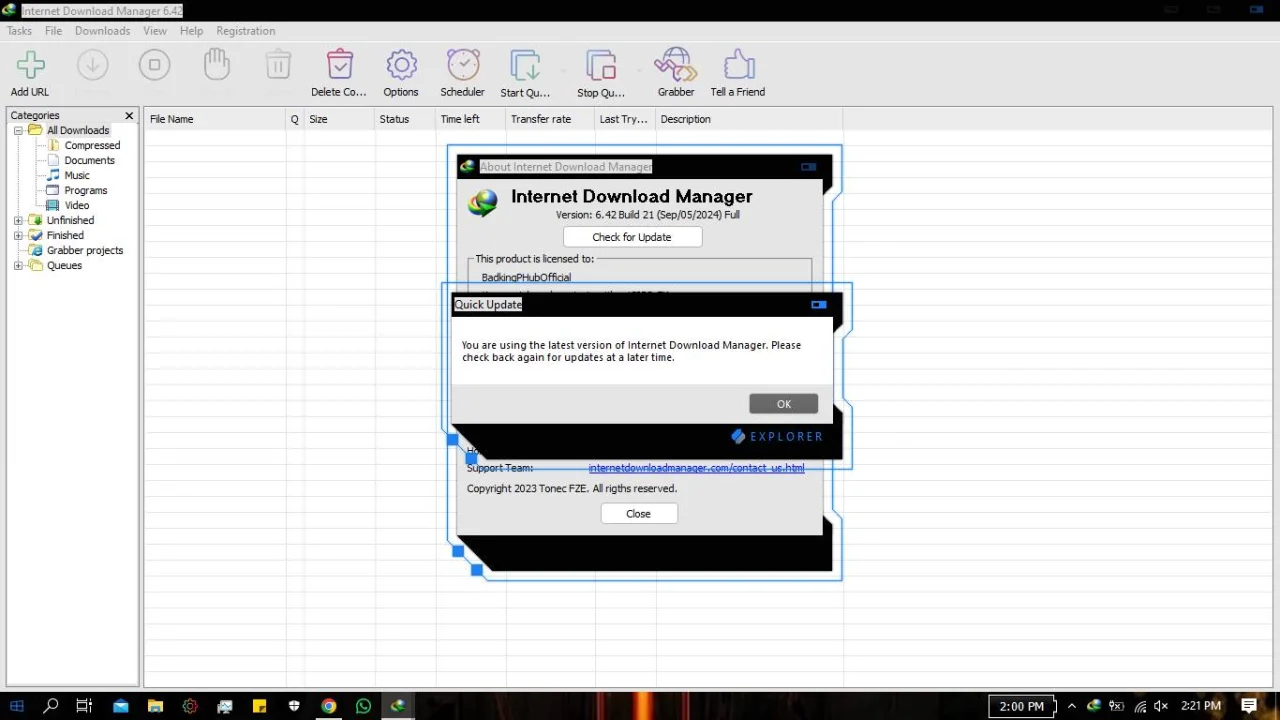
Task: Click the Stop Queue toolbar icon
Action: coord(601,66)
